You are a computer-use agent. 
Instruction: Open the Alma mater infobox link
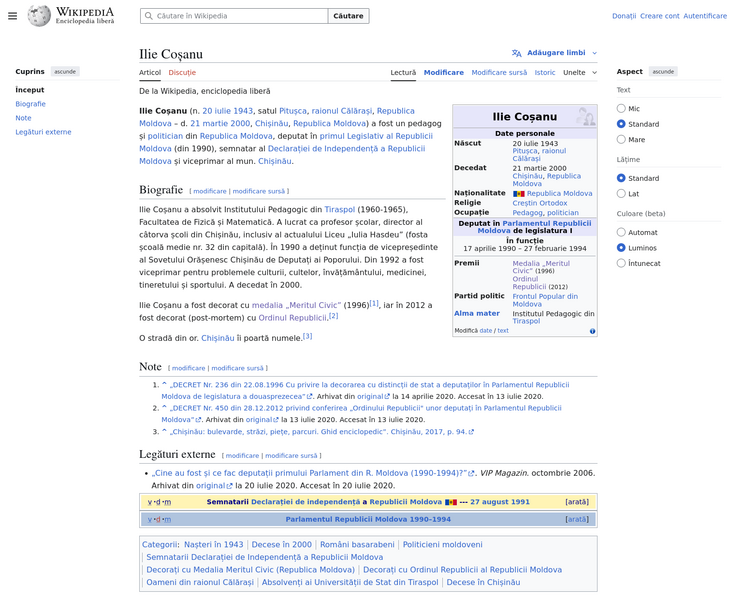point(477,314)
